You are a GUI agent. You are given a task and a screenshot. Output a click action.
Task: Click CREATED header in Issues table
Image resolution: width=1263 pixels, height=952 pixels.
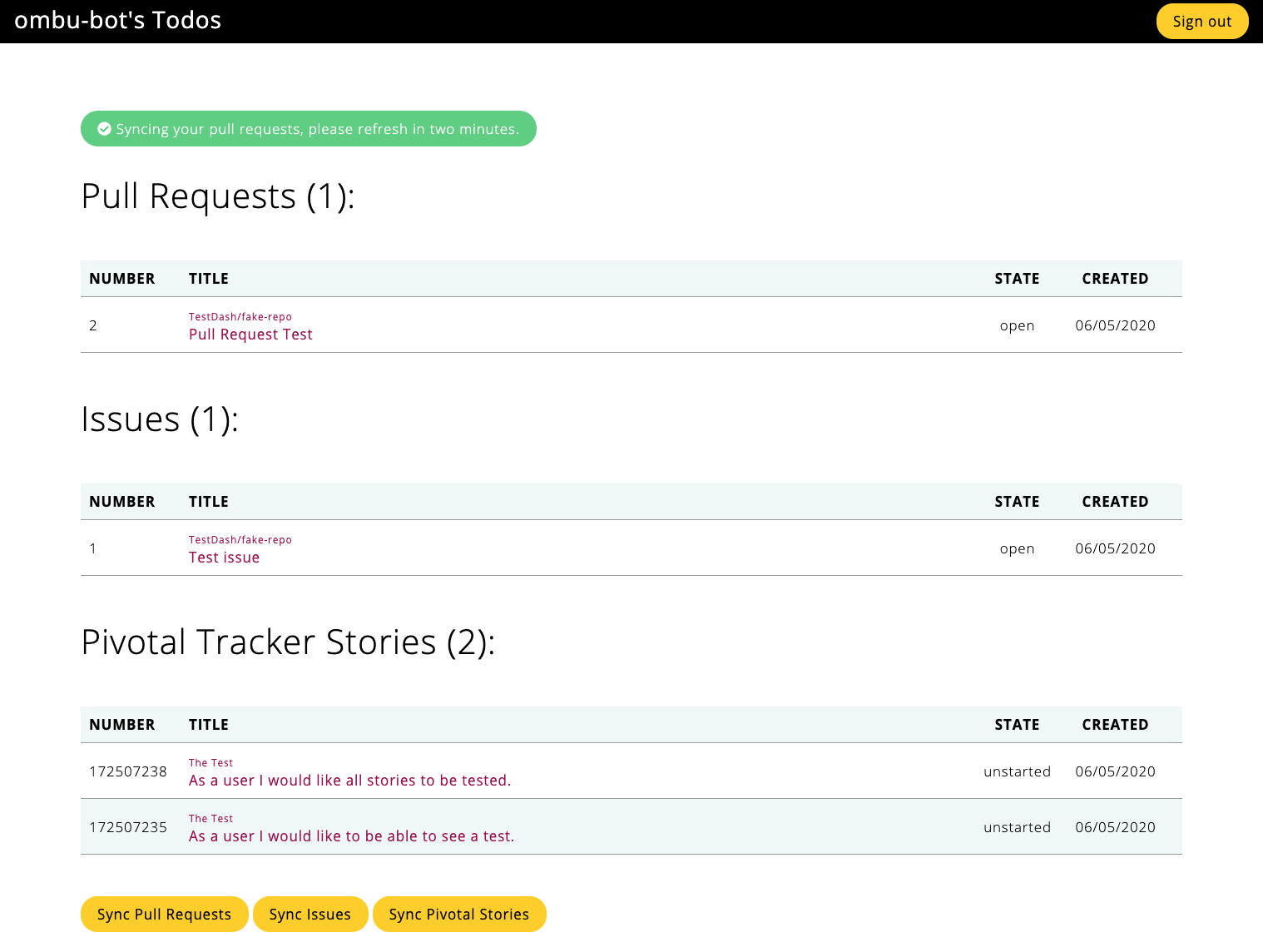pos(1115,502)
